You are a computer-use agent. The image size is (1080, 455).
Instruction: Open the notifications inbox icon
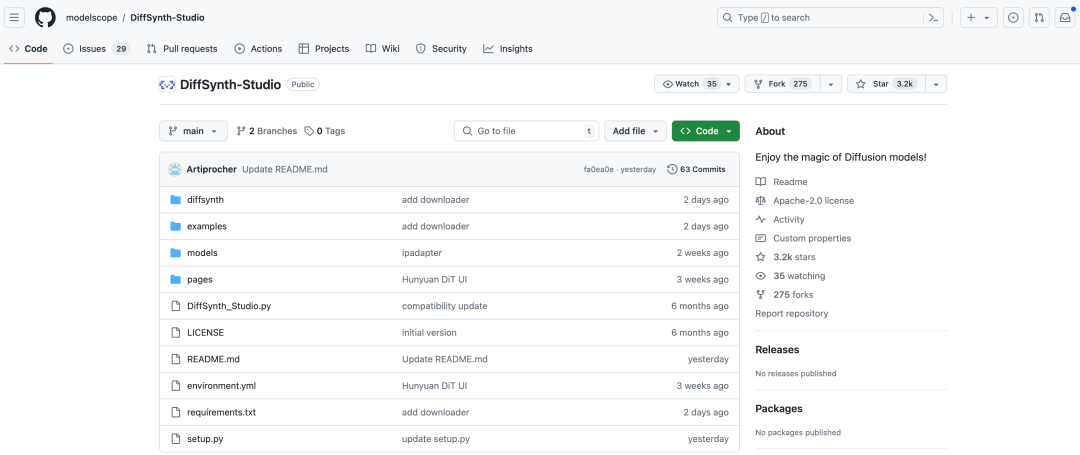point(1065,18)
